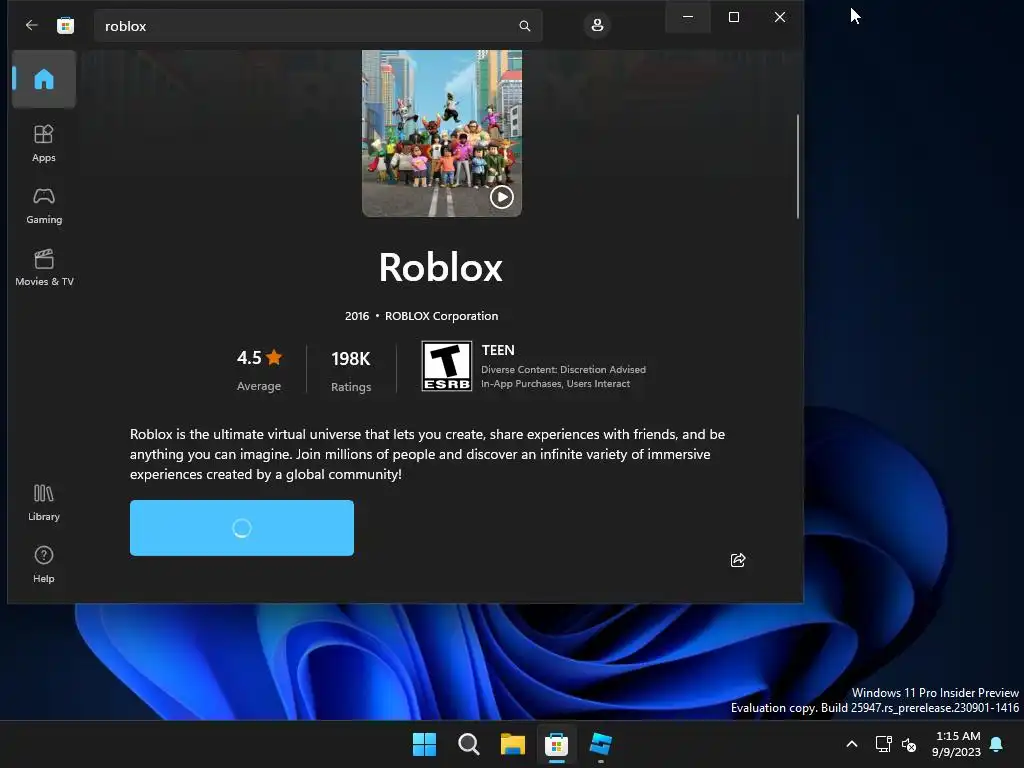Open File Explorer from the taskbar
Screen dimensions: 1024x768
[x=513, y=744]
